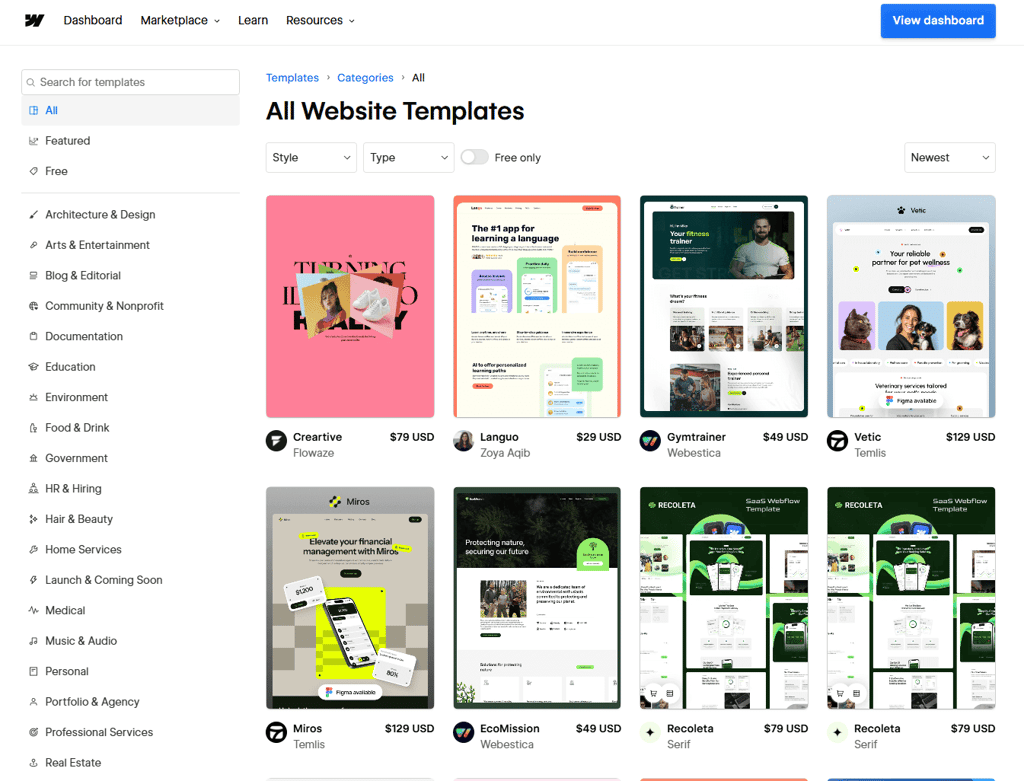Click the Hair & Beauty sparkle icon
Viewport: 1024px width, 781px height.
pyautogui.click(x=33, y=519)
